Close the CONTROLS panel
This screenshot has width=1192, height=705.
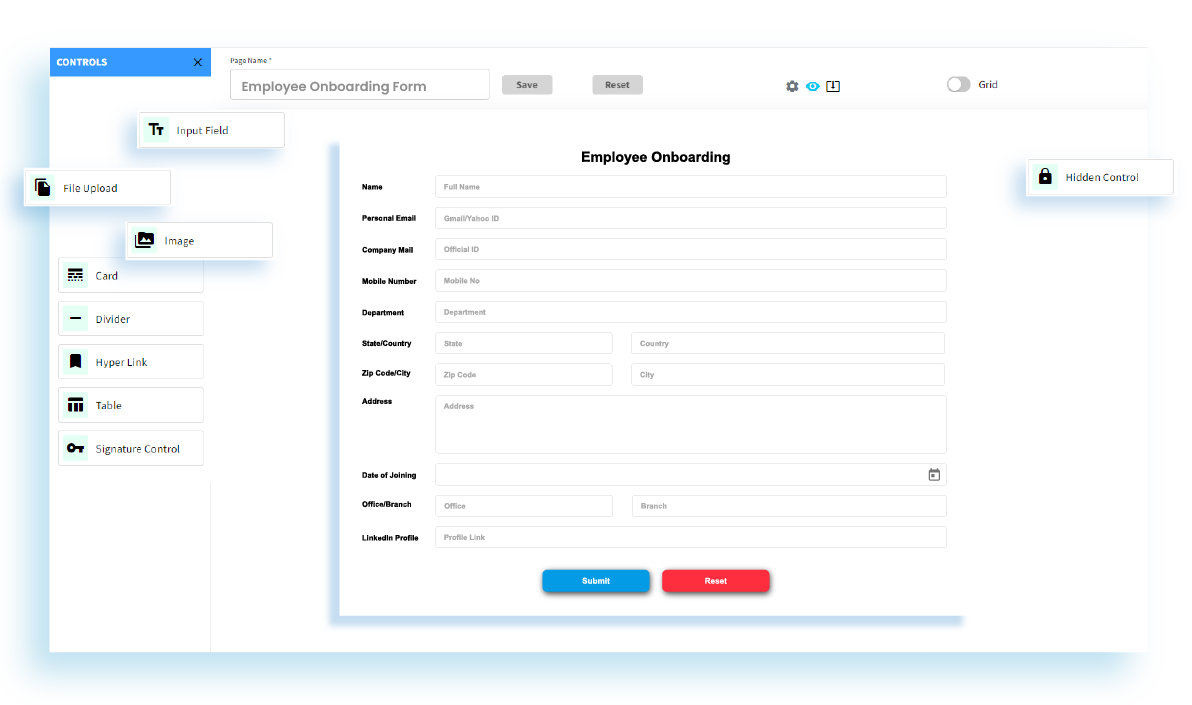click(197, 61)
